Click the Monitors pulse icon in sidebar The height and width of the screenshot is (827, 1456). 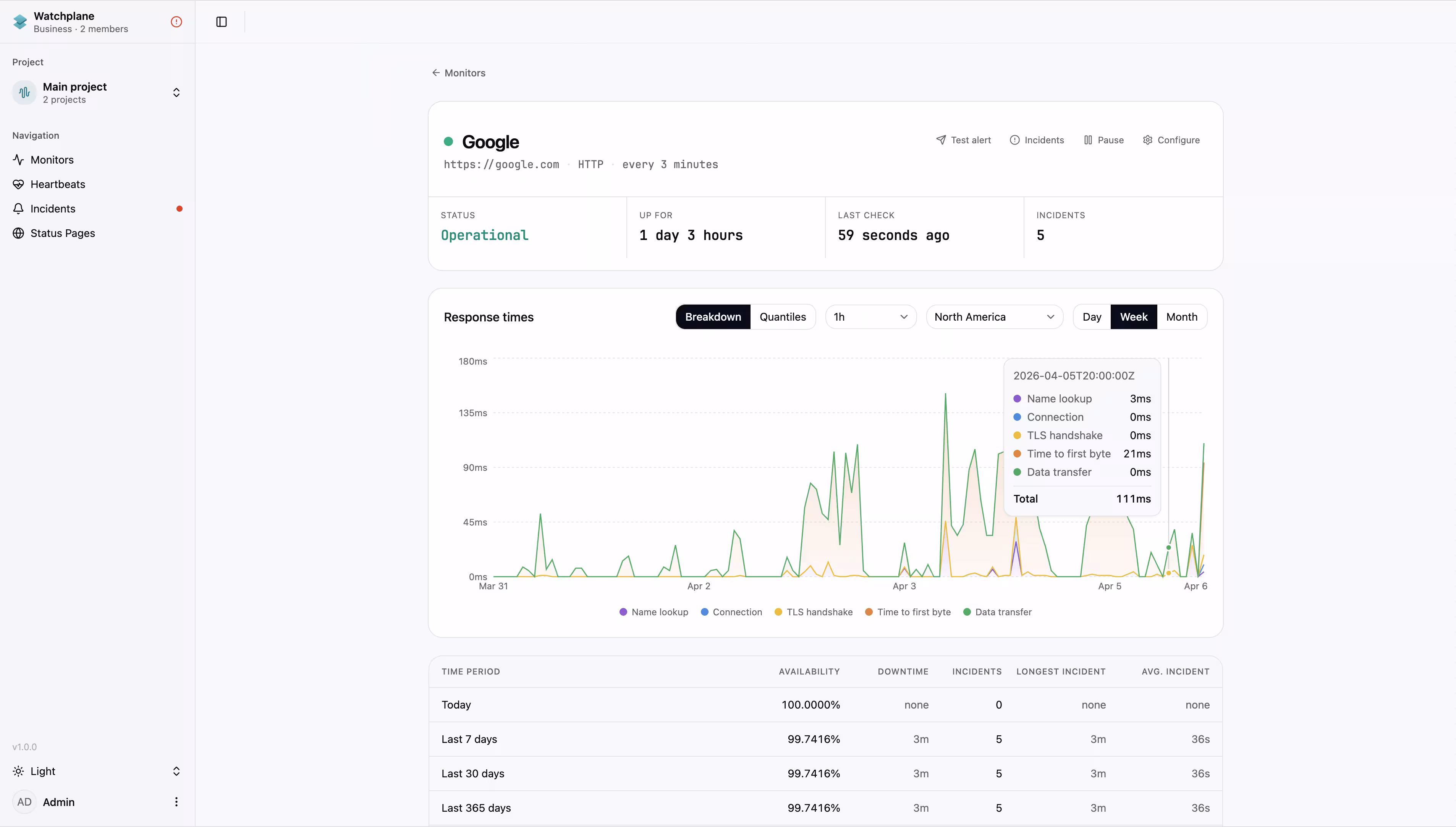[x=18, y=160]
